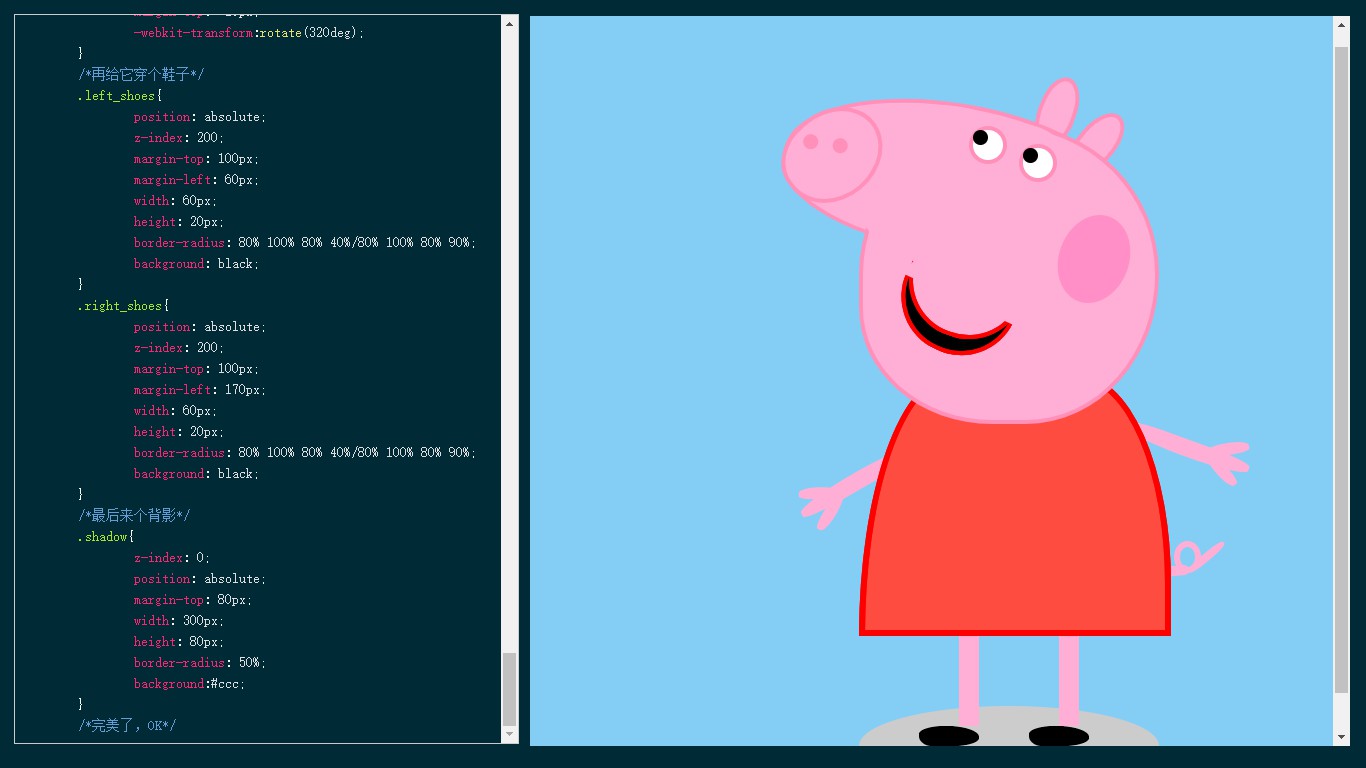The image size is (1366, 768).
Task: Click the code pane scroll-down arrow
Action: pyautogui.click(x=510, y=735)
